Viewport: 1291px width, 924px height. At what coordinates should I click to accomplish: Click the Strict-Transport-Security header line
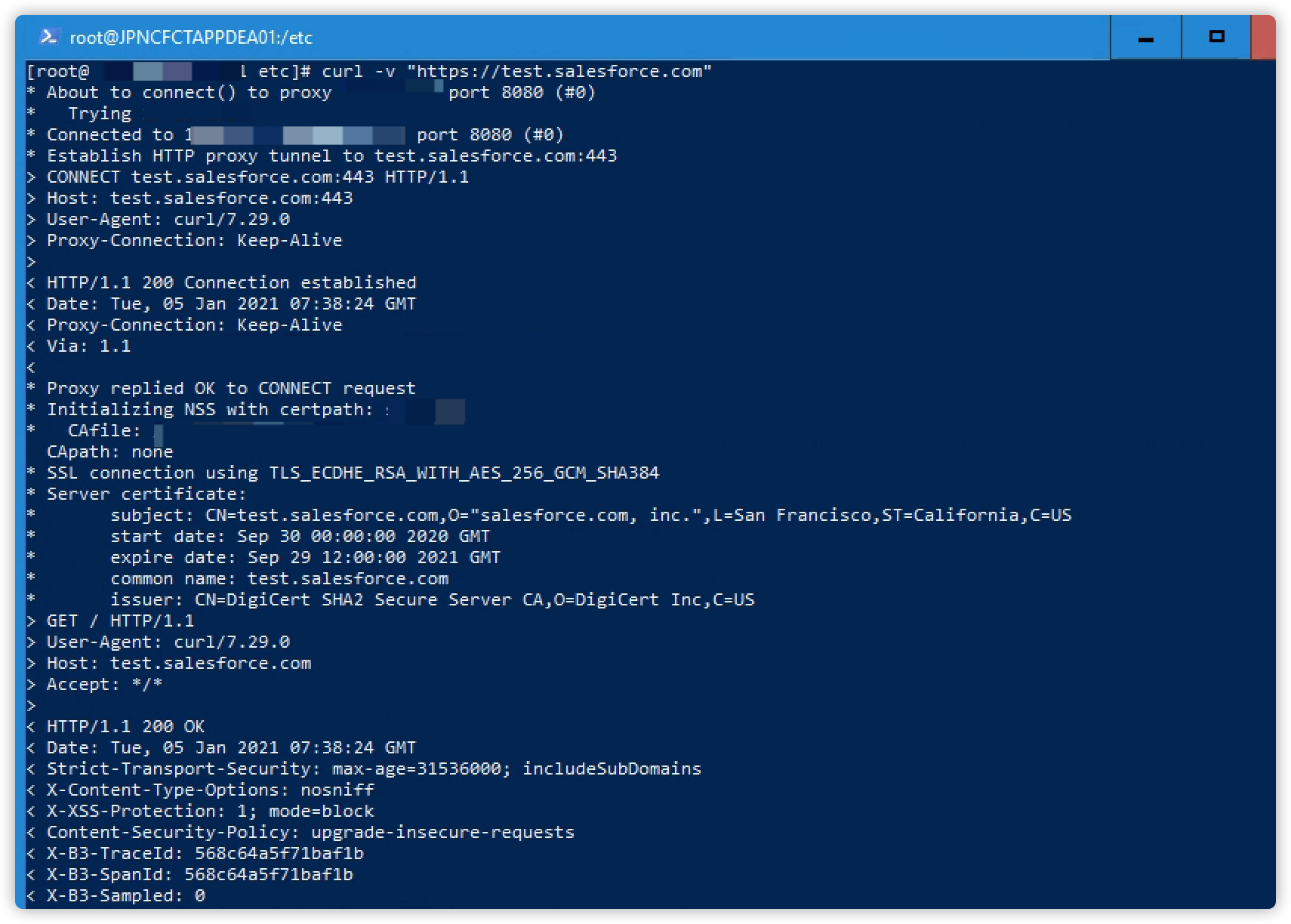(374, 768)
